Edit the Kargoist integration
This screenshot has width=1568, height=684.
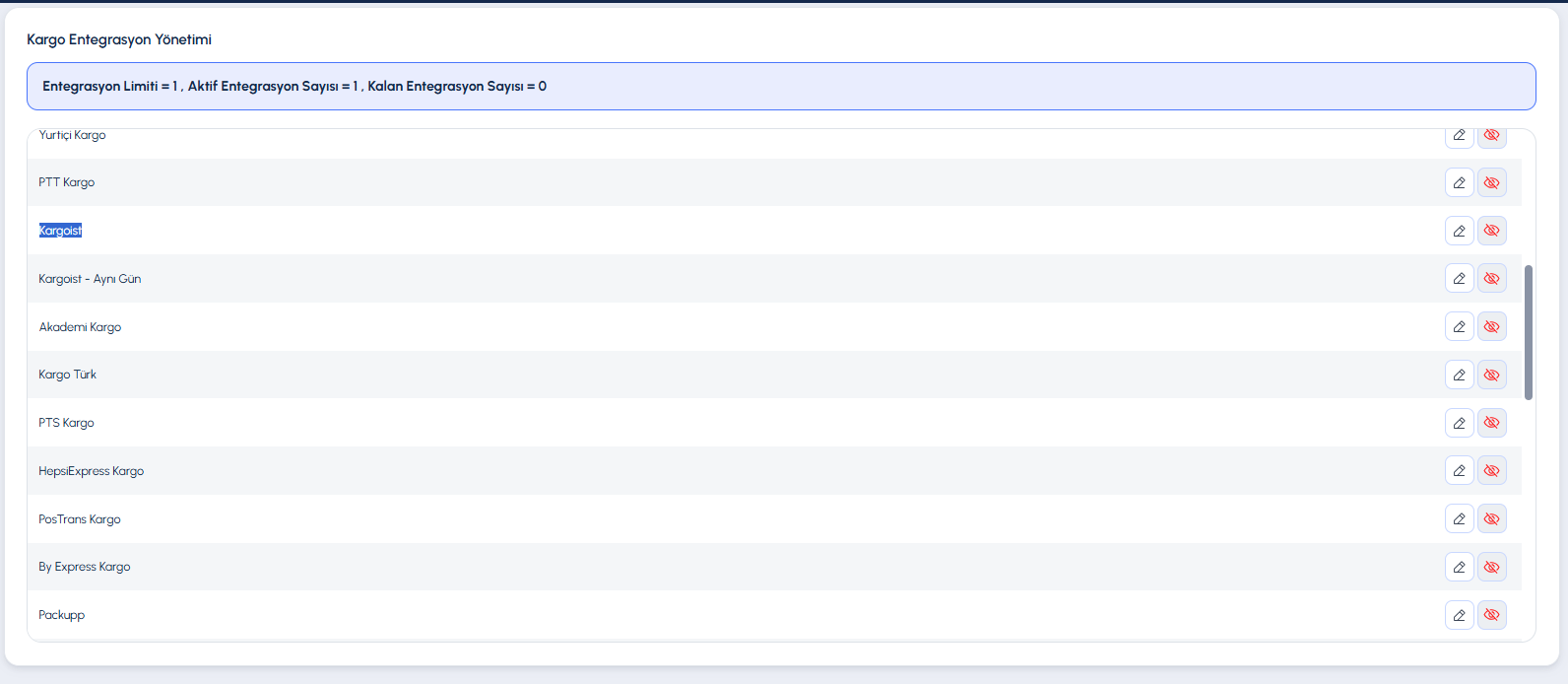(1460, 231)
